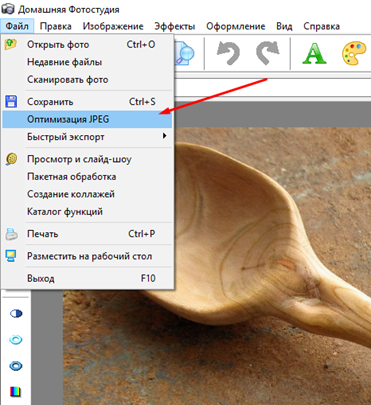
Task: Select Недавние файлы menu entry
Action: click(x=87, y=62)
